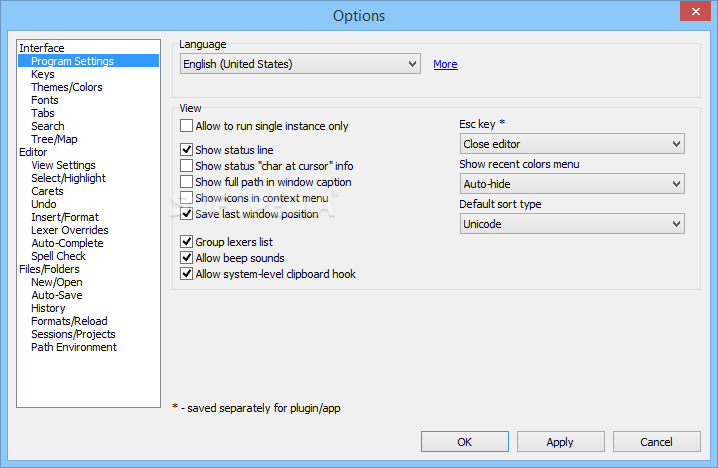Screen dimensions: 718x468
Task: Select Themes/Colors in the options tree
Action: coord(67,87)
